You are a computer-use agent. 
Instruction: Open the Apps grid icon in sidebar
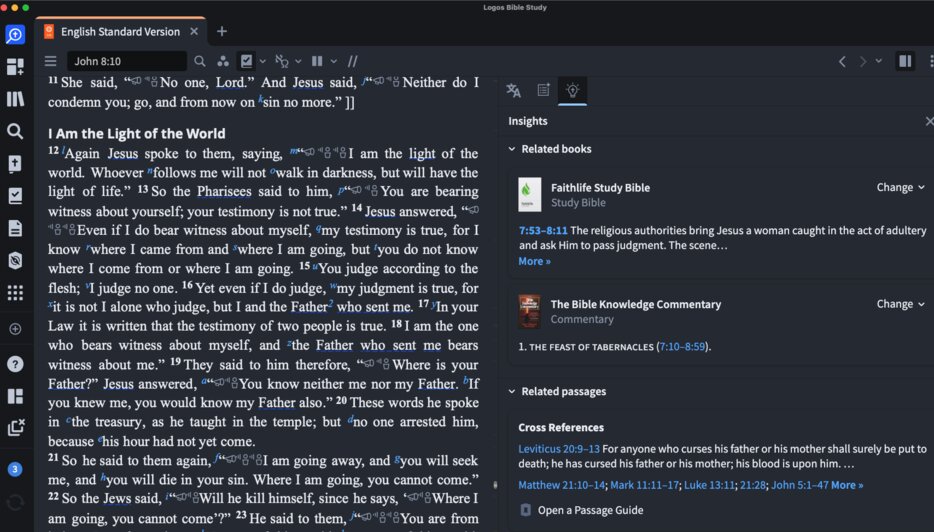click(15, 293)
